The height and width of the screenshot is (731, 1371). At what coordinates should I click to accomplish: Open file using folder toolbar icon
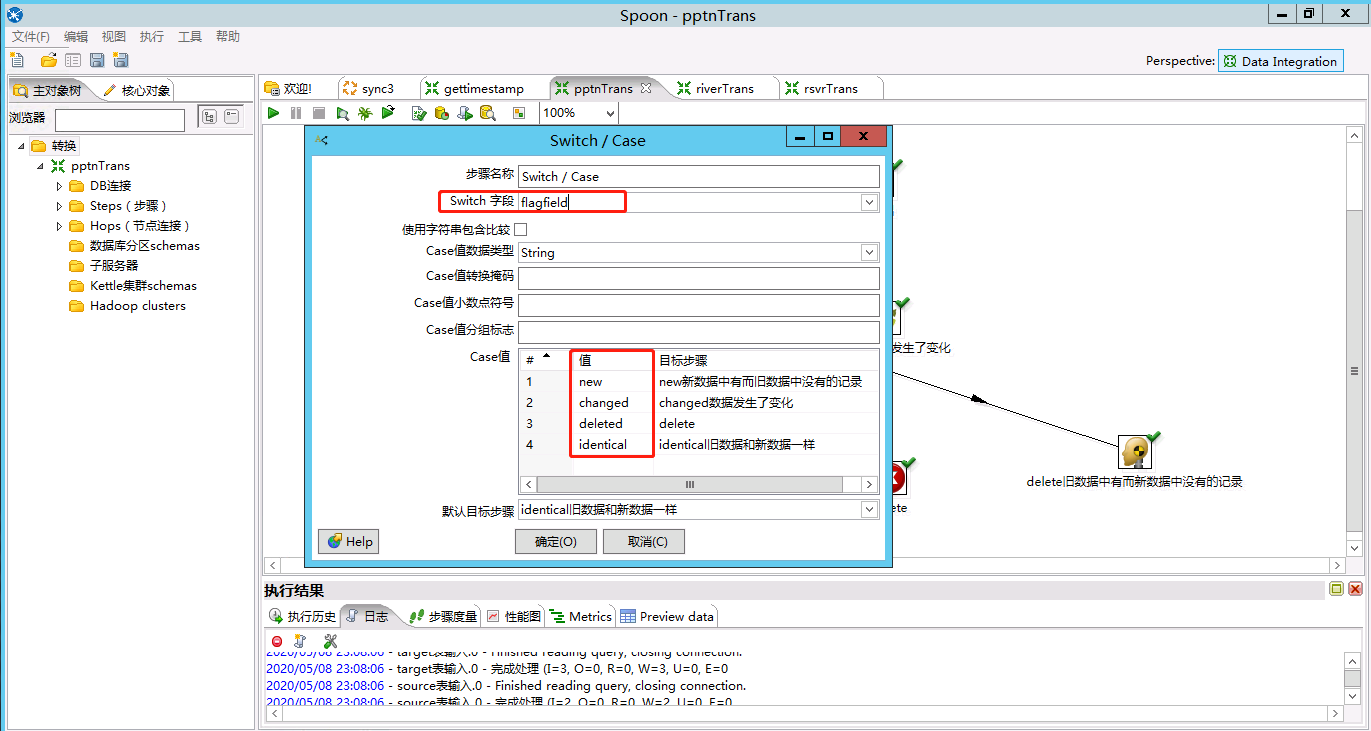(48, 60)
